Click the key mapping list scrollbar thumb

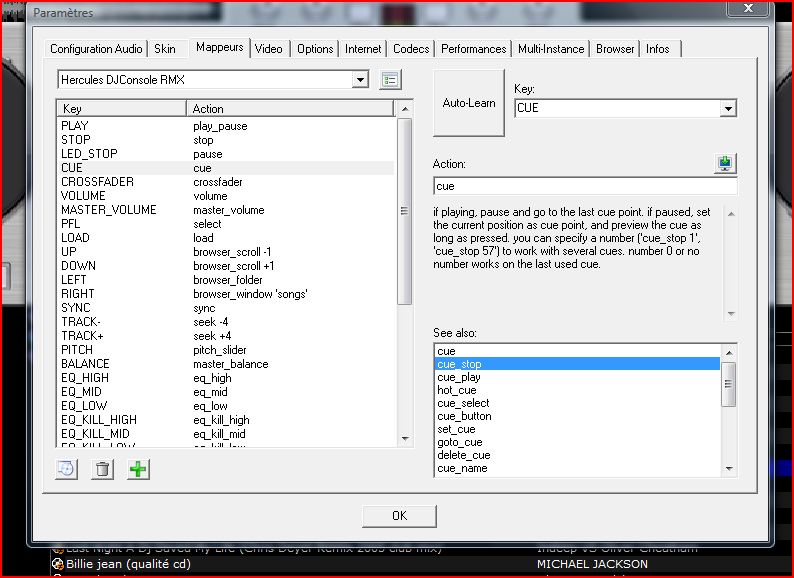click(x=403, y=212)
